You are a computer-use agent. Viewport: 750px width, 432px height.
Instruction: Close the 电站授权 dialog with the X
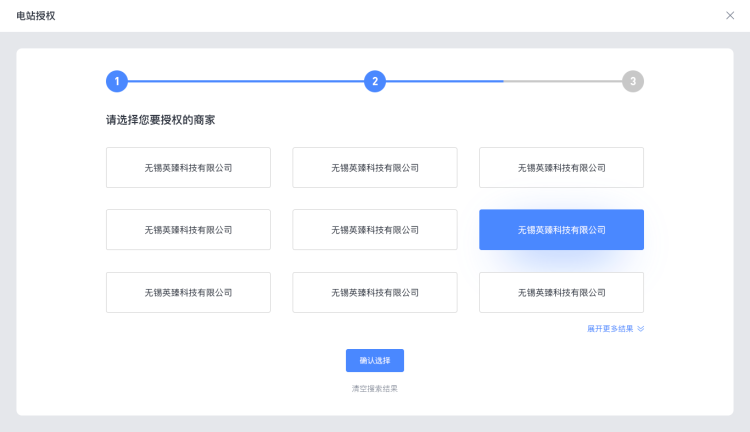pyautogui.click(x=729, y=15)
